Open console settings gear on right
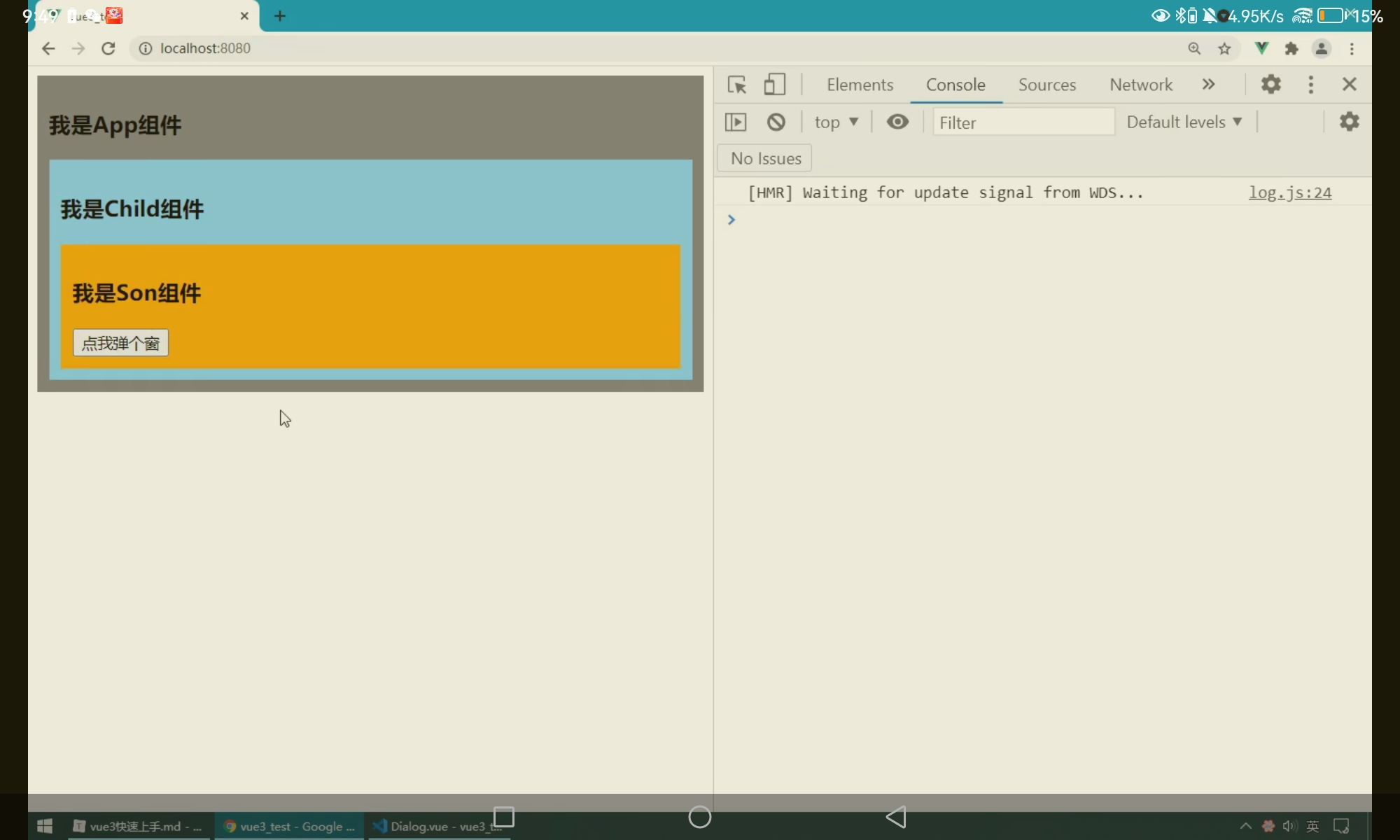Image resolution: width=1400 pixels, height=840 pixels. [1349, 122]
